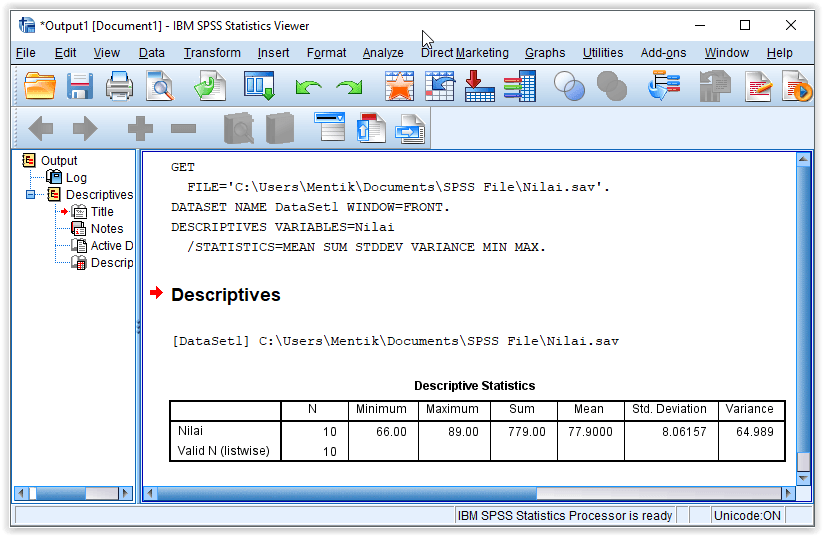Click the Insert Title icon
Image resolution: width=823 pixels, height=536 pixels.
tap(371, 128)
